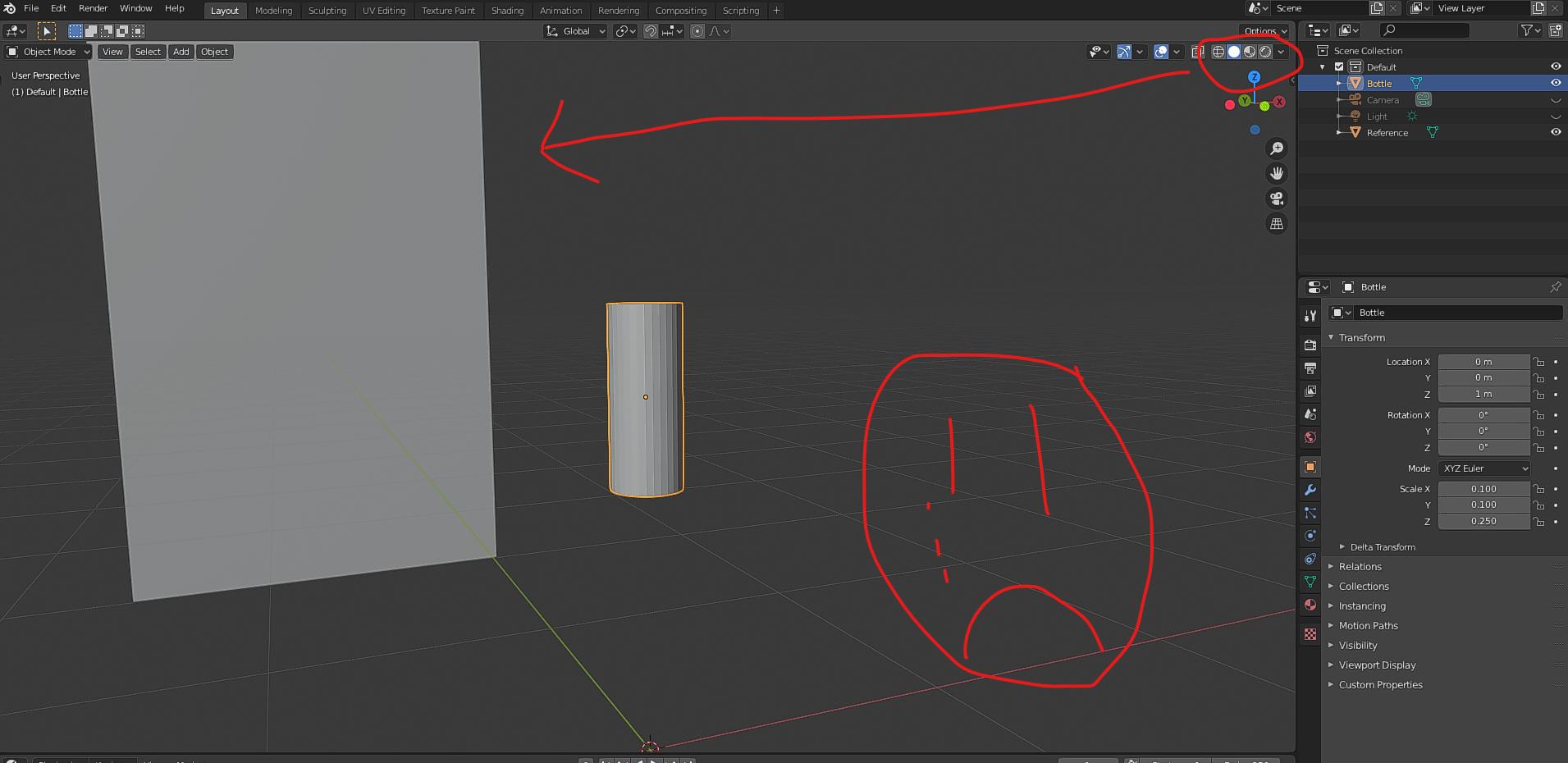Open the Render properties tab
Screen dimensions: 1568x763
click(x=1310, y=345)
